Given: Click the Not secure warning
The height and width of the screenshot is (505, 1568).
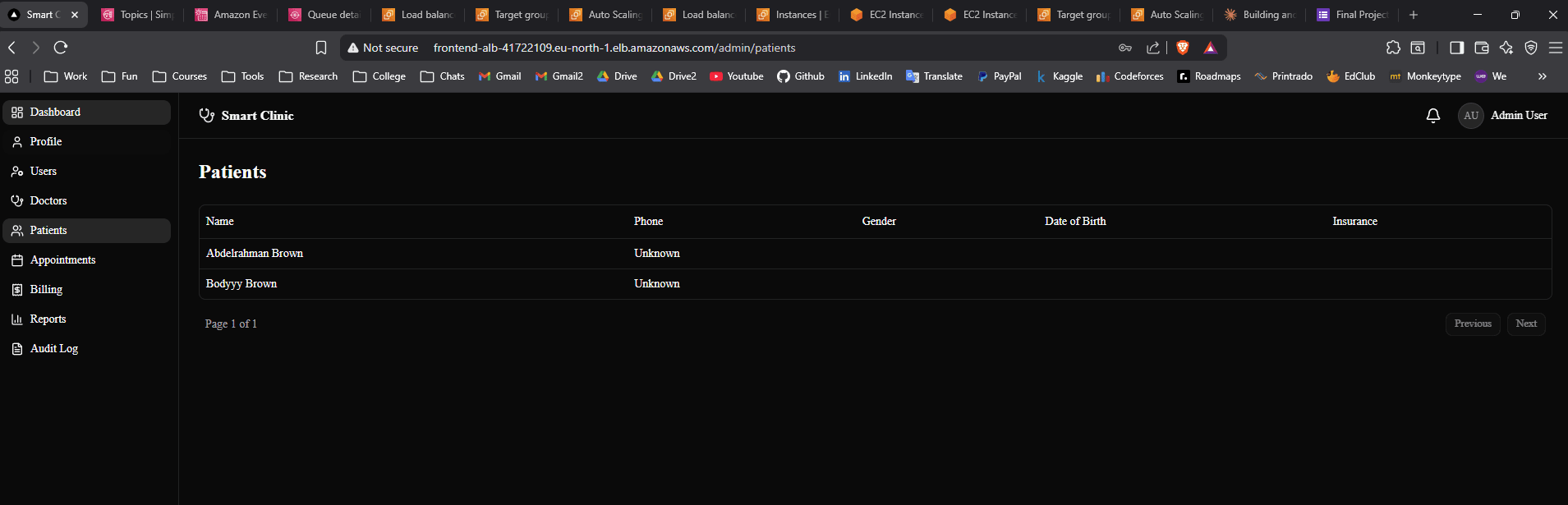Looking at the screenshot, I should tap(383, 48).
